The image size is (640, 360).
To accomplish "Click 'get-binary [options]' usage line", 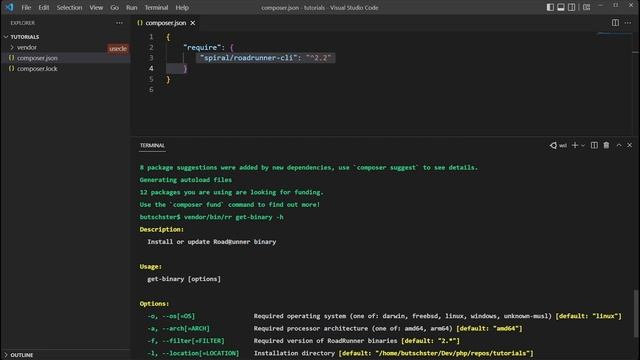I will click(x=184, y=279).
